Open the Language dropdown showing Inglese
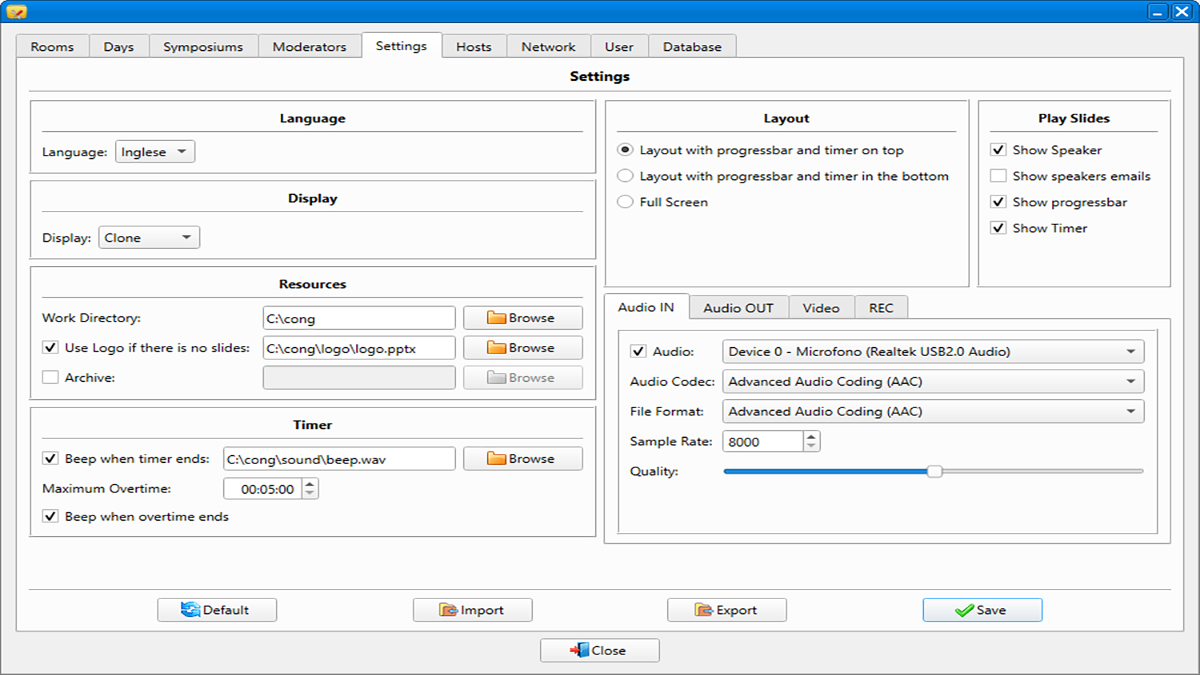Screen dimensions: 1200x675 pos(155,152)
